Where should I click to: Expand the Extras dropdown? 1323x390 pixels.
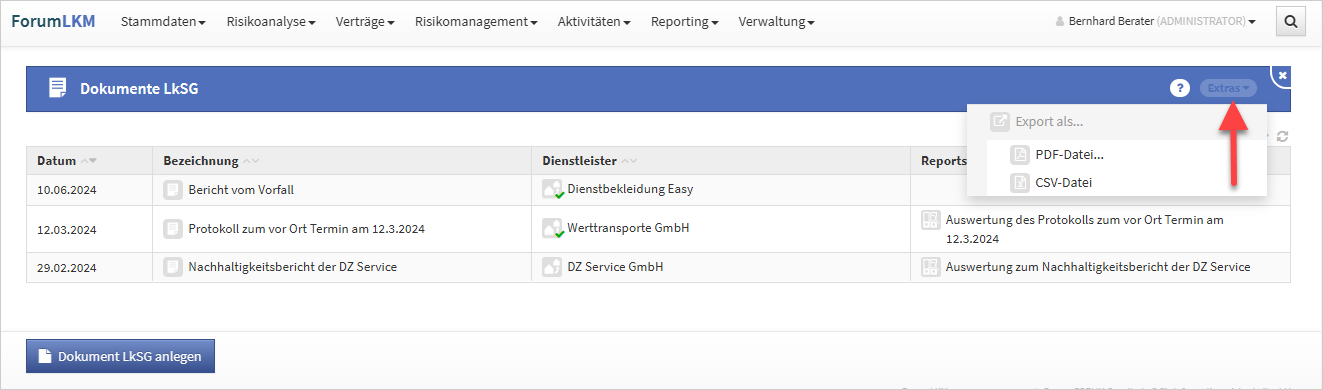1228,88
